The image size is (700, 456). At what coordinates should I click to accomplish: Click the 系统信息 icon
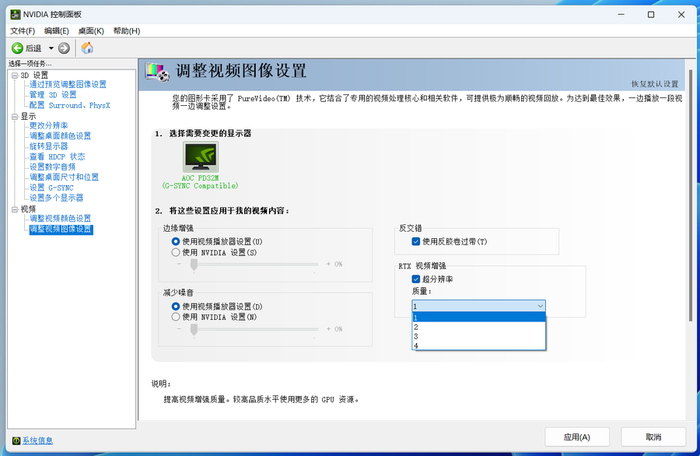[x=16, y=441]
